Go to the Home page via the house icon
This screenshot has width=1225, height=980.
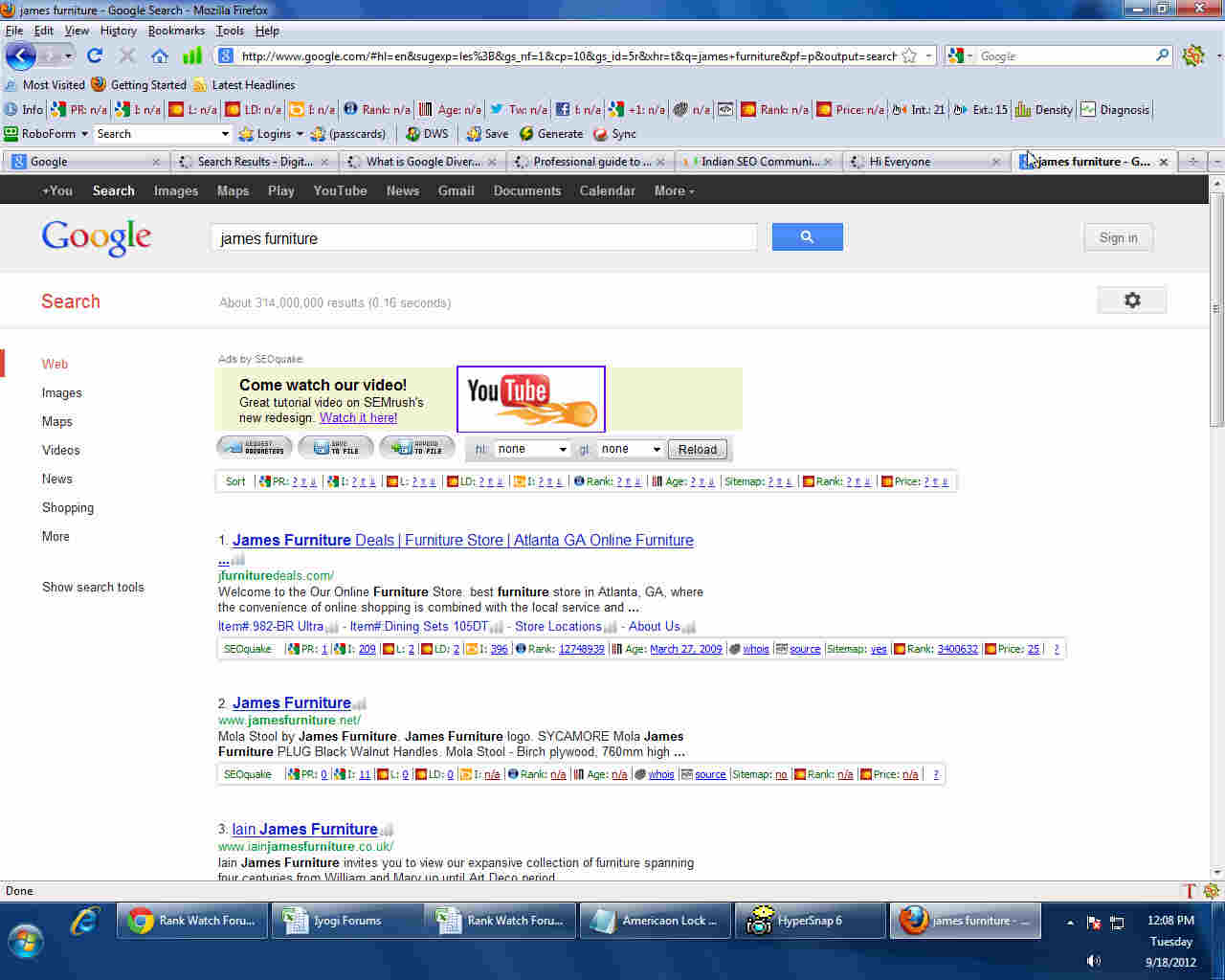pos(160,56)
